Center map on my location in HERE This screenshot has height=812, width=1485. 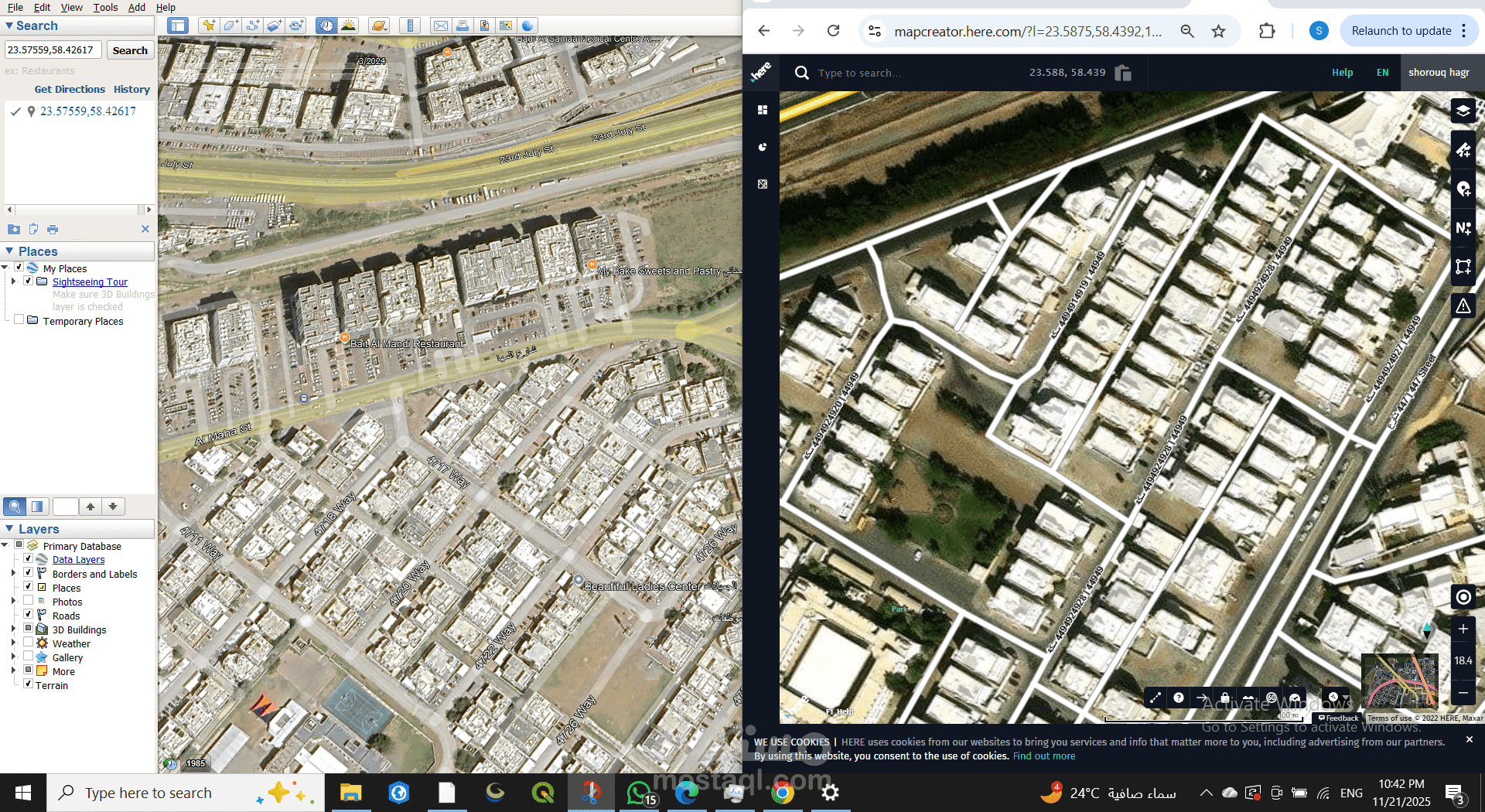click(1463, 597)
